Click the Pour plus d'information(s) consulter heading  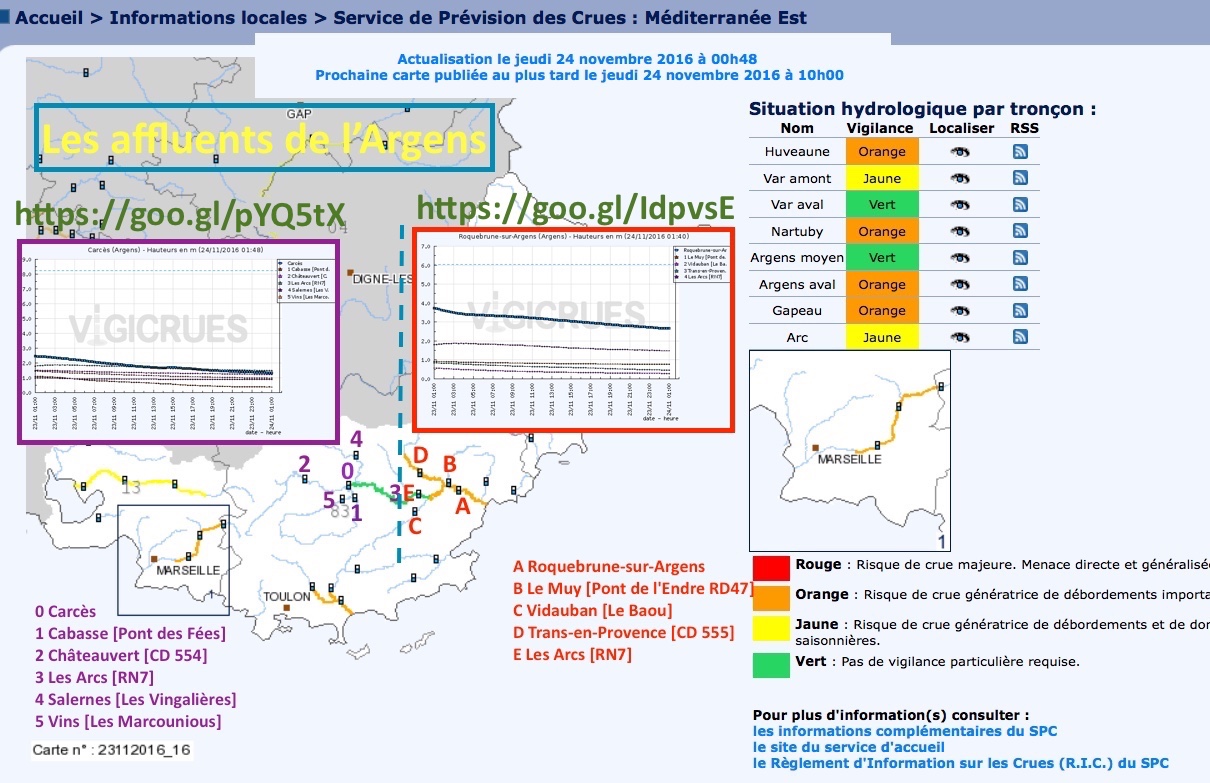pos(891,715)
